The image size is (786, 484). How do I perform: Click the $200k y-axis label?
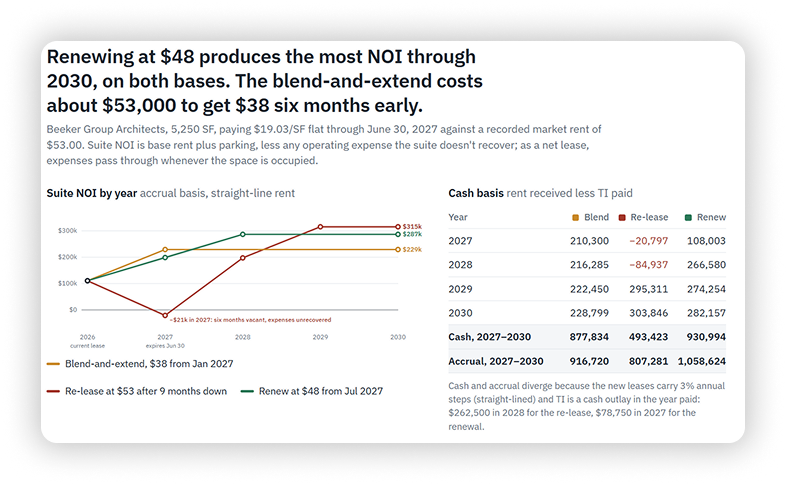coord(68,257)
